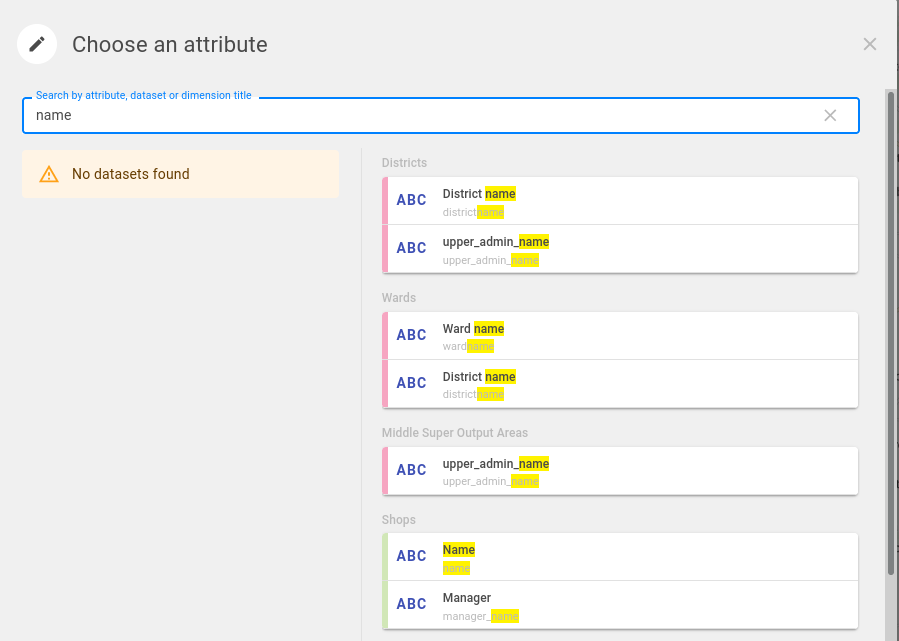Click the Middle Super Output Areas heading

(454, 433)
